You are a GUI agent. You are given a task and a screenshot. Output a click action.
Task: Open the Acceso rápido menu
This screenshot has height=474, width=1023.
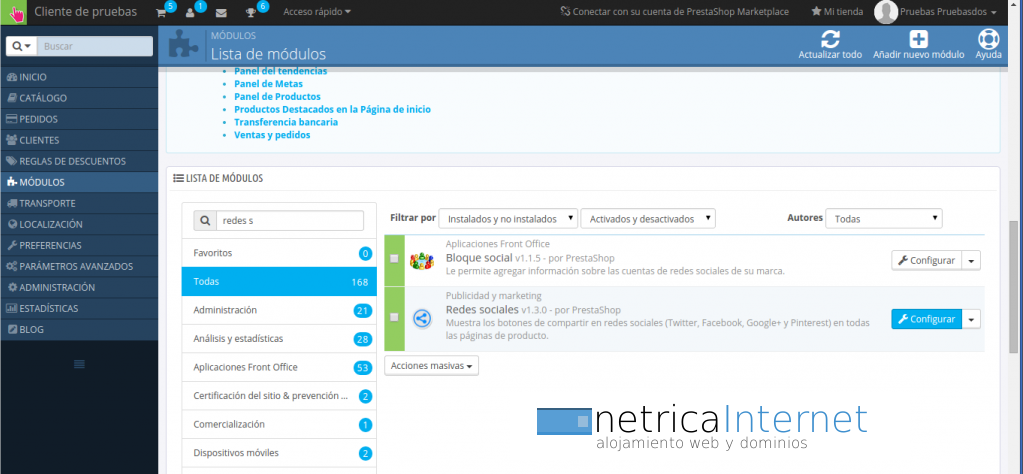pyautogui.click(x=316, y=12)
